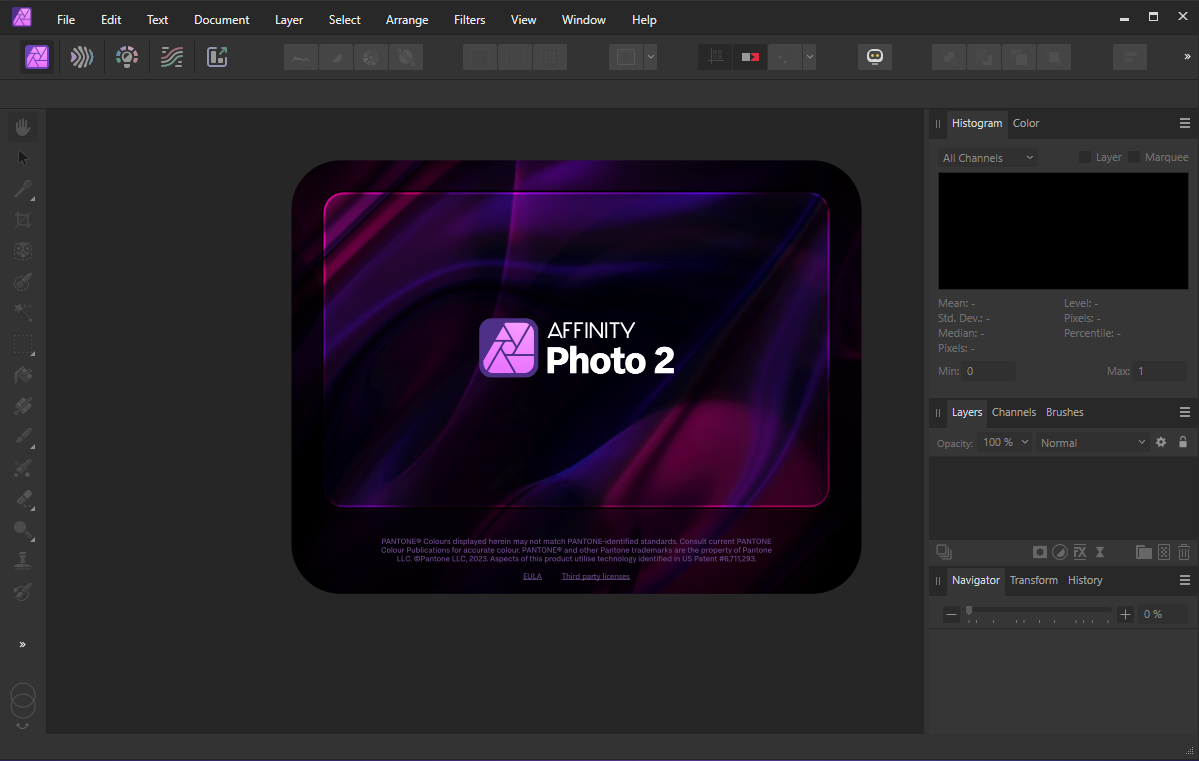Viewport: 1199px width, 761px height.
Task: Open the EULA link on splash
Action: pos(532,577)
